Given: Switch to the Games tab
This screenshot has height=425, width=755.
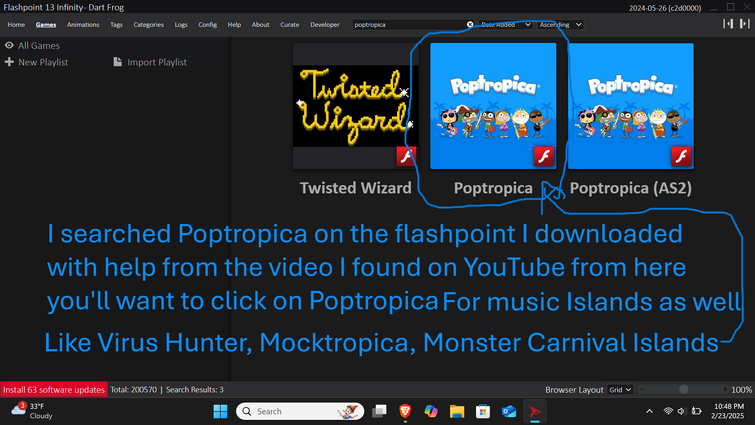Looking at the screenshot, I should (46, 25).
